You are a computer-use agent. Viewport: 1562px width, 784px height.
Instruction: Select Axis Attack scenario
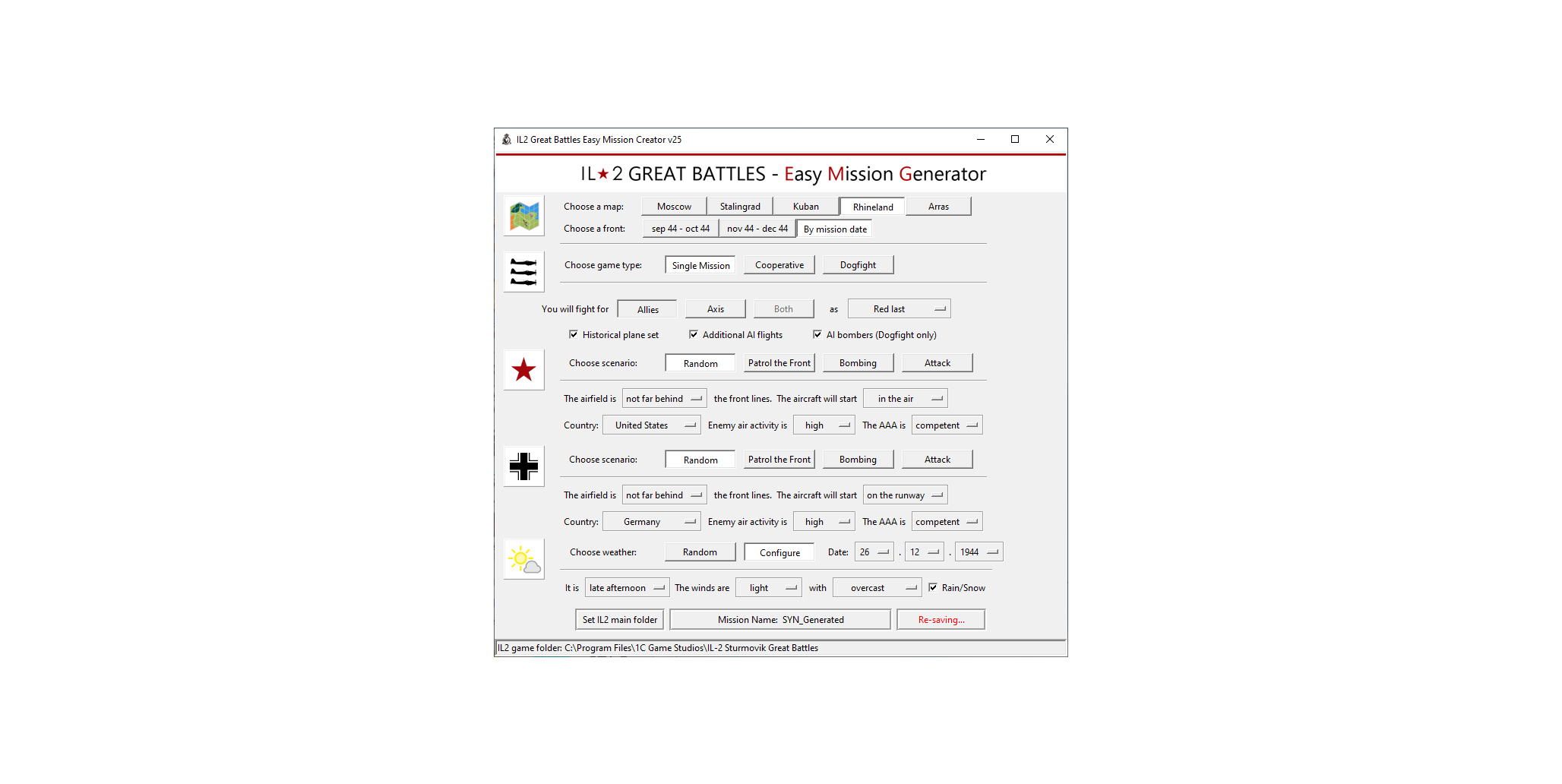[x=938, y=460]
